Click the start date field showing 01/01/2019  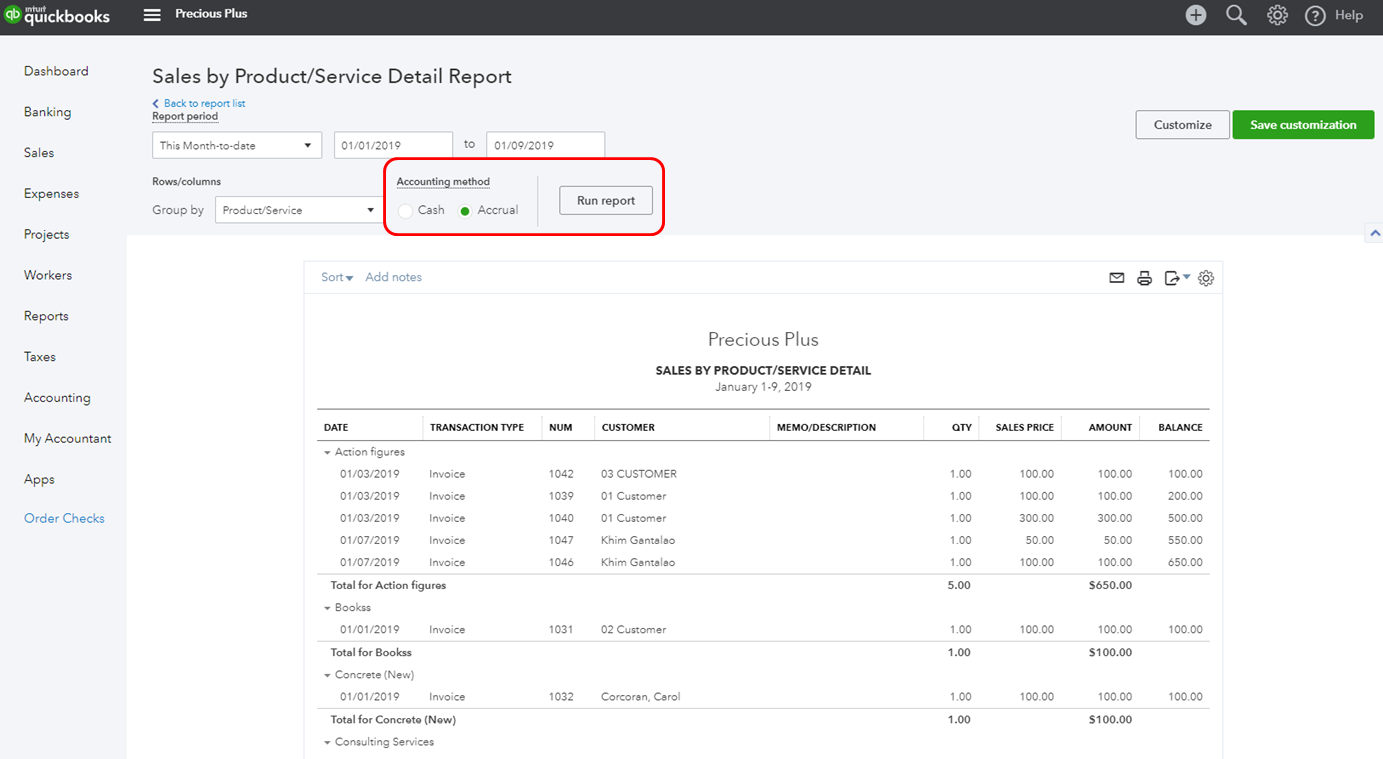[x=393, y=144]
